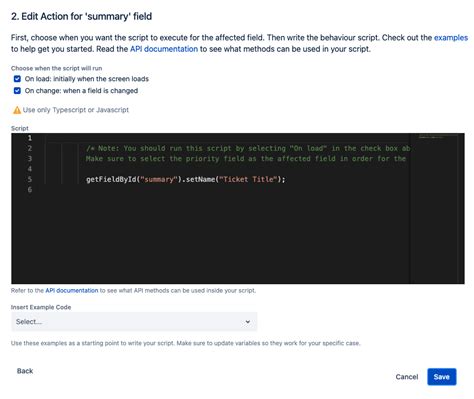Viewport: 474px width, 399px height.
Task: Open the Insert Example Code dropdown
Action: point(134,322)
